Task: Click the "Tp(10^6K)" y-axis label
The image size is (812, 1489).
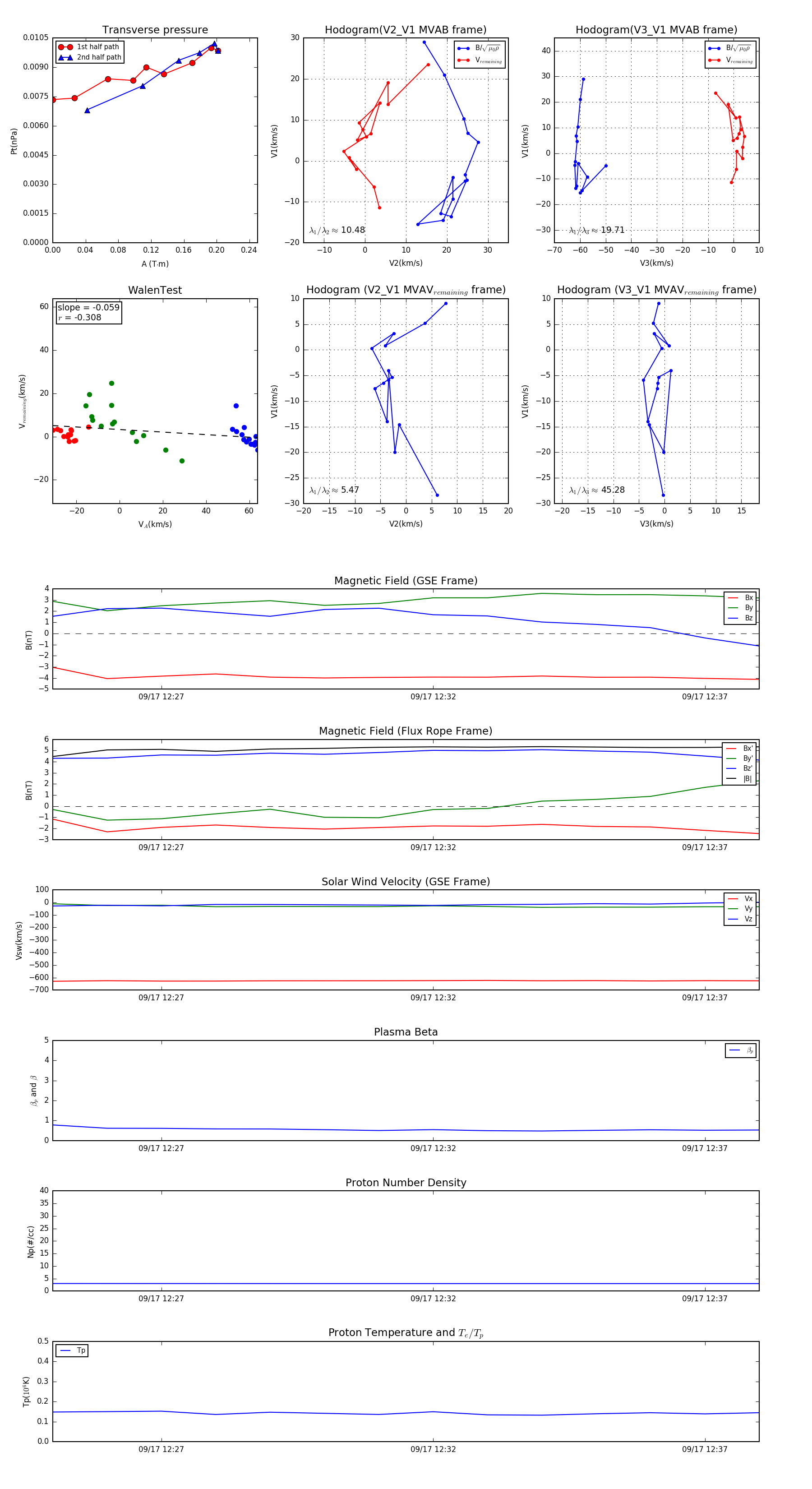Action: coord(26,1392)
